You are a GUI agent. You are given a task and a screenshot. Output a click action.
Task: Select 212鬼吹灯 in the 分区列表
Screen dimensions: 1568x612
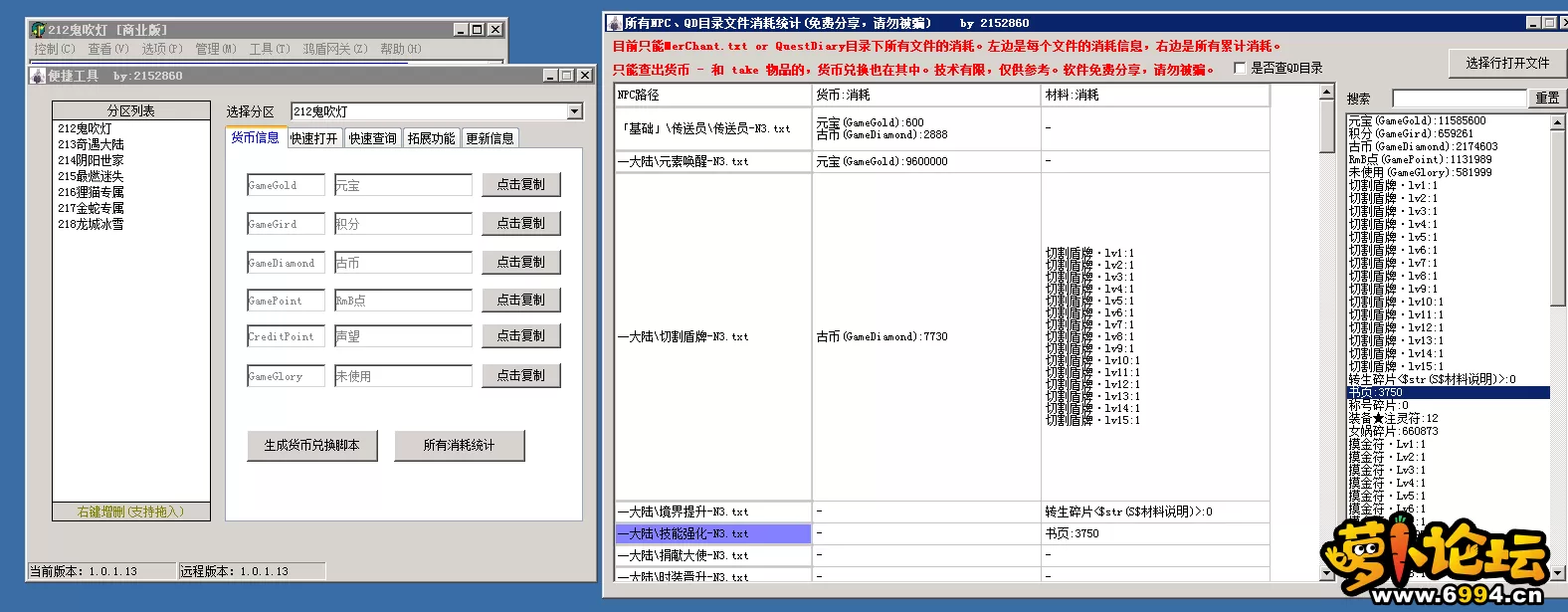coord(85,128)
